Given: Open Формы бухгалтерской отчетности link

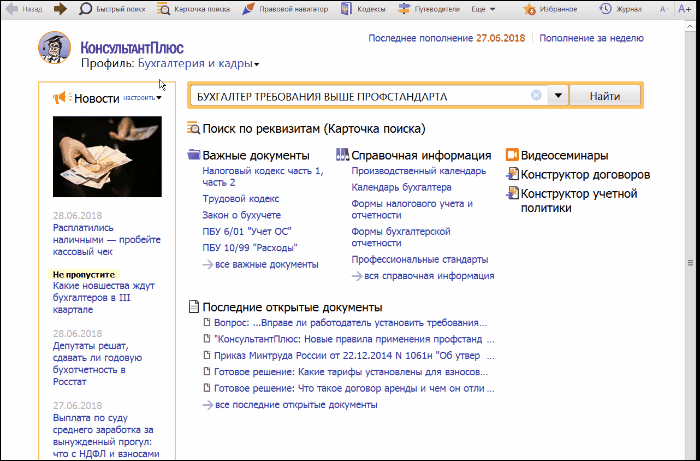Looking at the screenshot, I should pyautogui.click(x=401, y=237).
